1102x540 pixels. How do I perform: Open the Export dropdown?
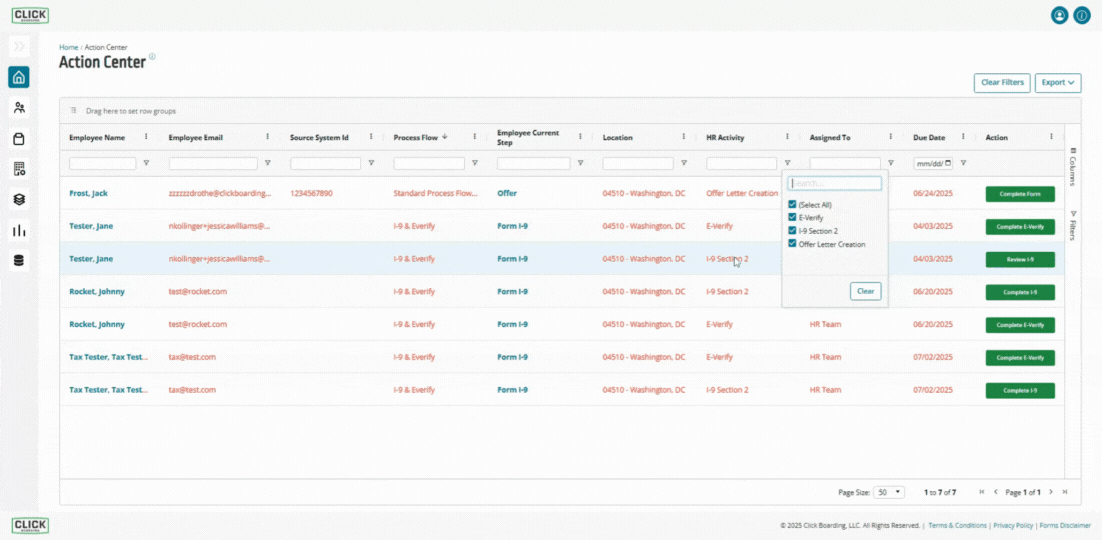1058,82
